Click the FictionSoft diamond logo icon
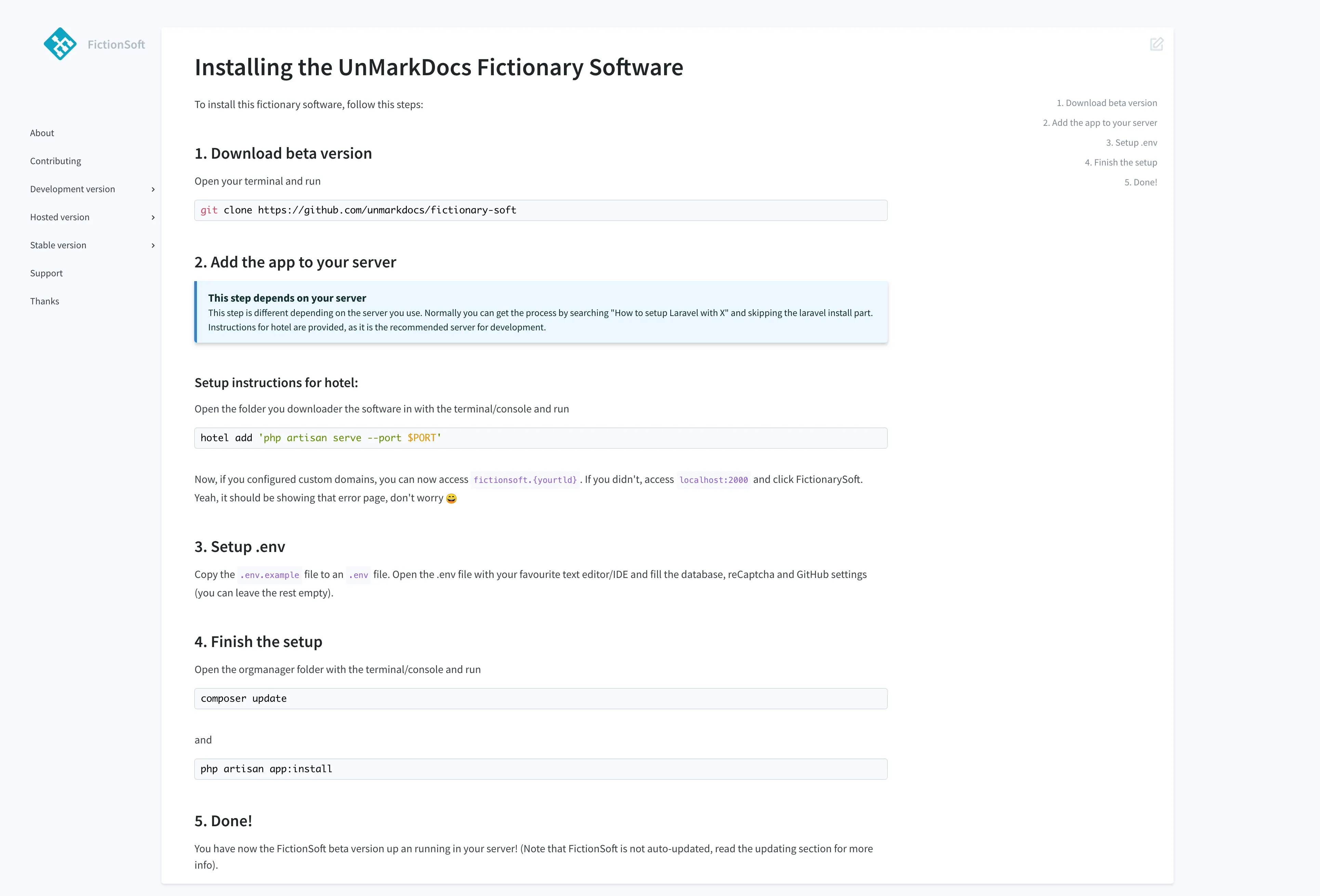The image size is (1320, 896). pyautogui.click(x=60, y=44)
